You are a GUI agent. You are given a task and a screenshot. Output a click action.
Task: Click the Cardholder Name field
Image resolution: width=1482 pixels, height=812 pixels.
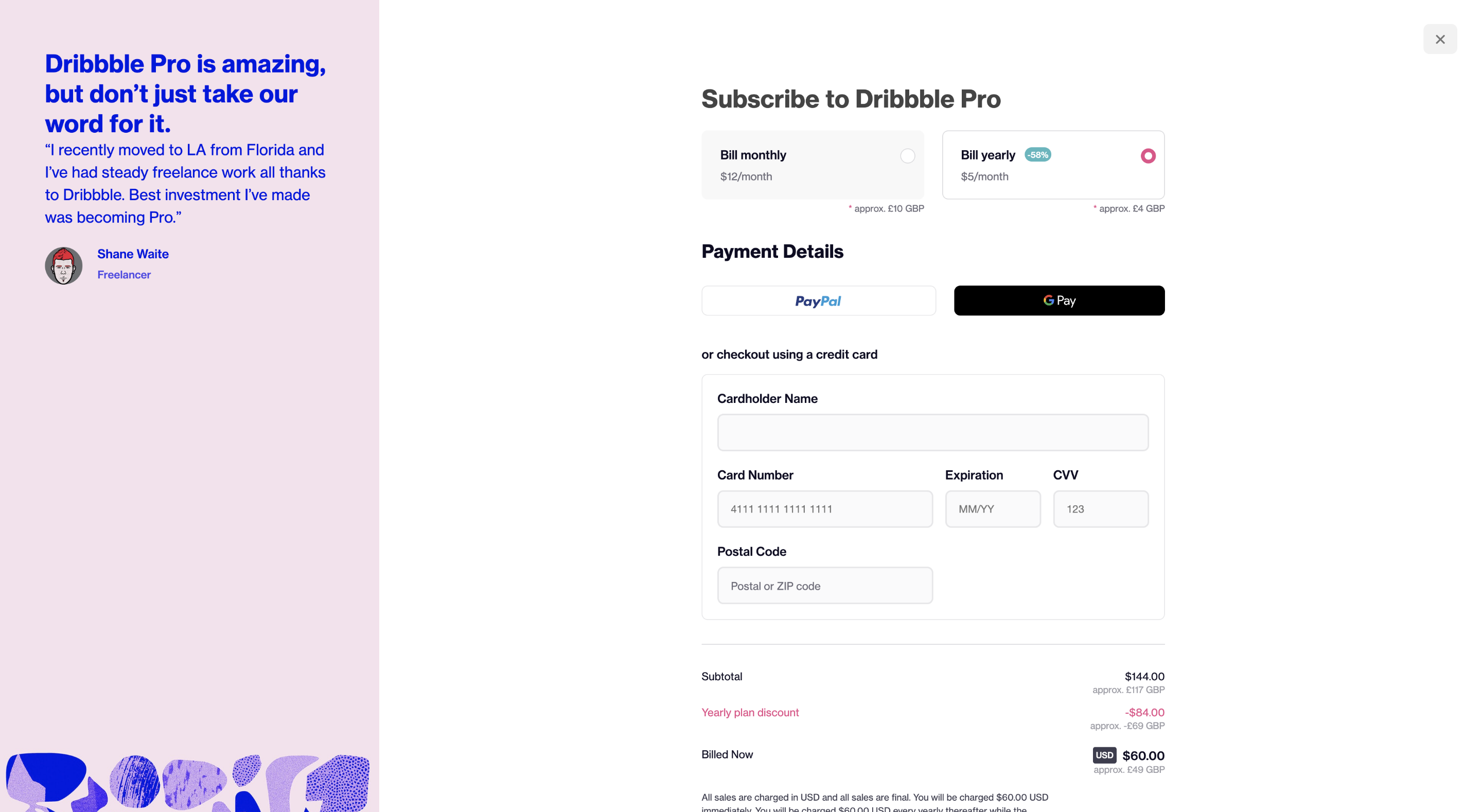[932, 433]
